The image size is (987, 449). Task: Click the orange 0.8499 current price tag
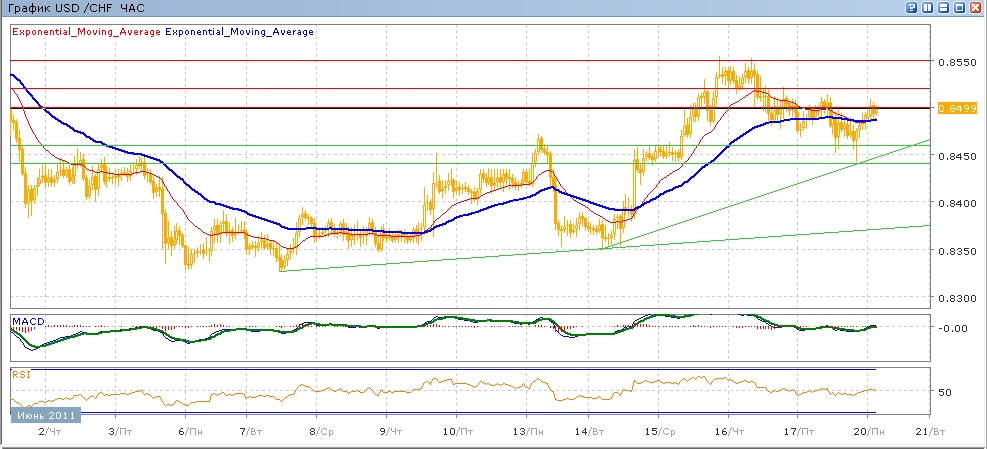pyautogui.click(x=952, y=108)
